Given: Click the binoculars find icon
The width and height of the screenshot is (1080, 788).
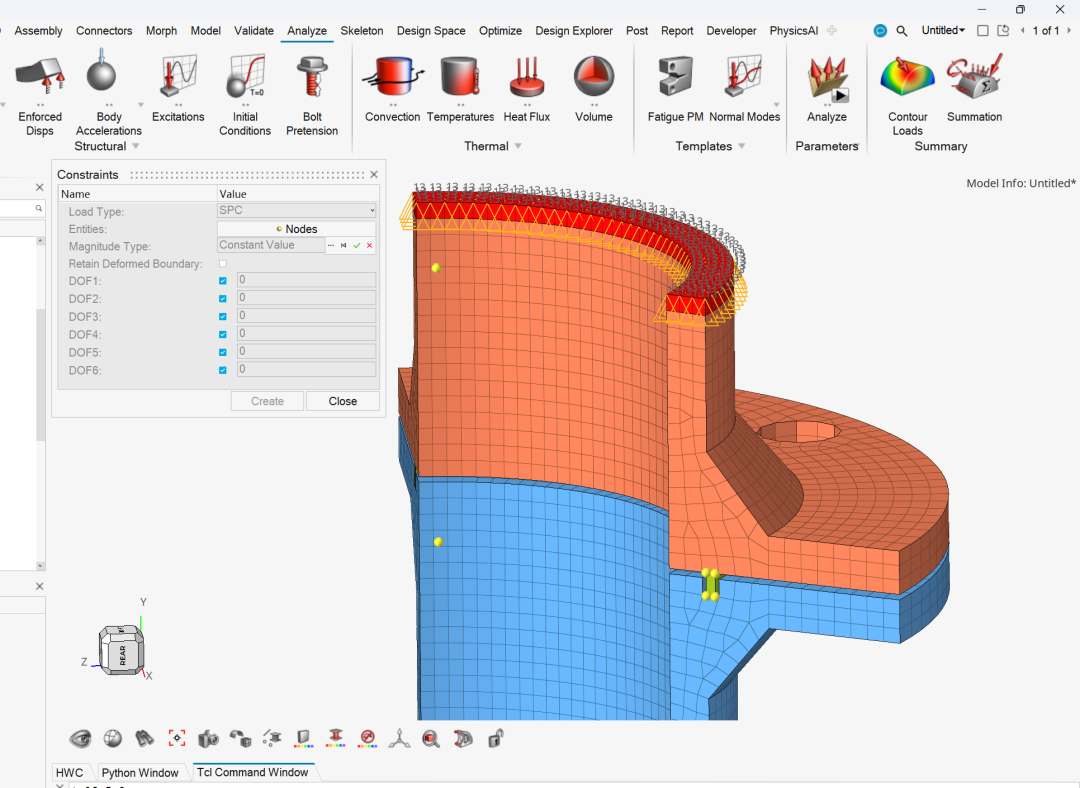Looking at the screenshot, I should click(x=145, y=739).
